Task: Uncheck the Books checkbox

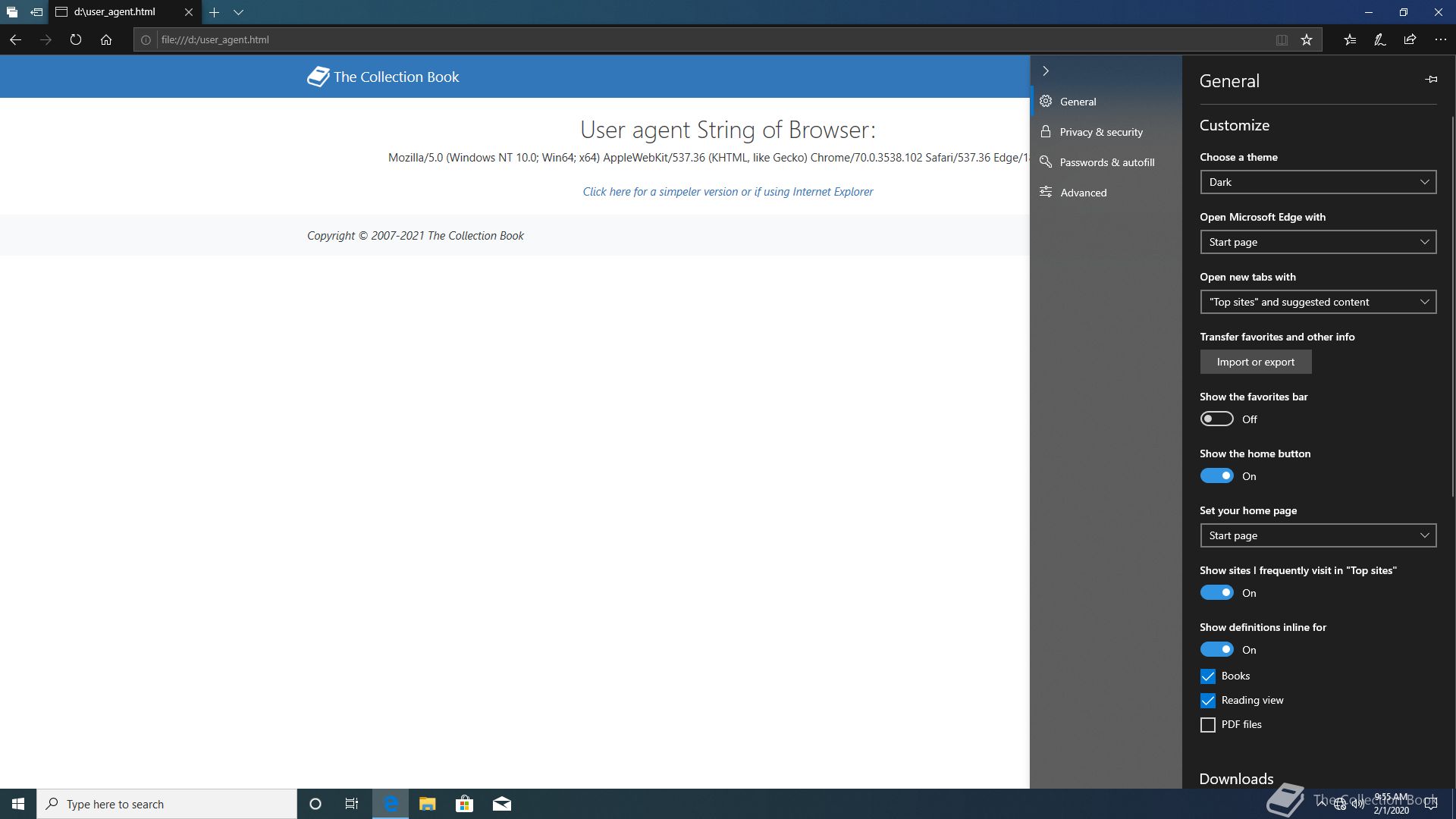Action: click(x=1207, y=676)
